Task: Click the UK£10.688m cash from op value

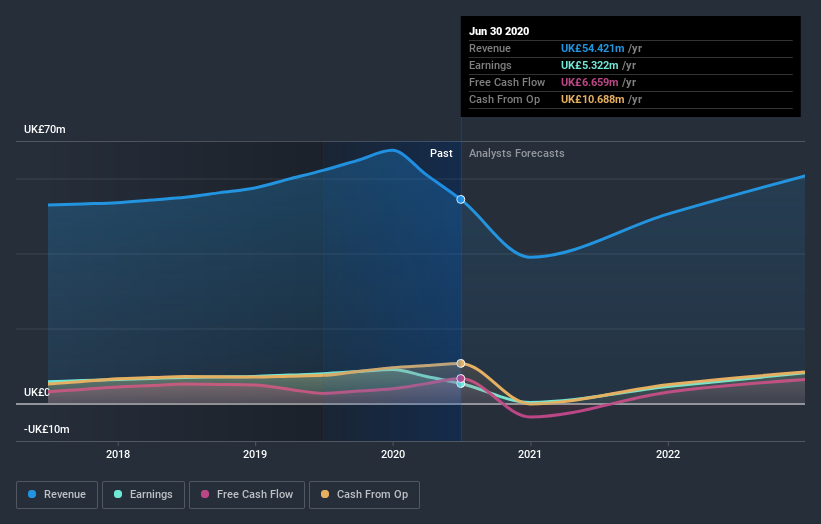Action: (x=593, y=99)
